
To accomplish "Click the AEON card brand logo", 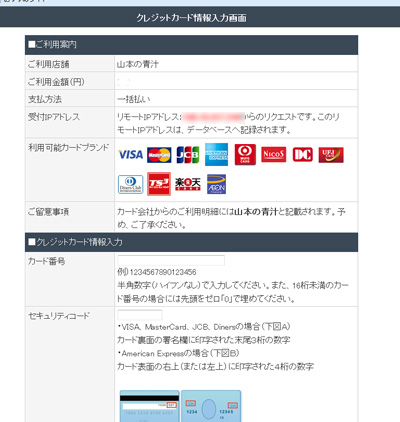I will point(216,184).
